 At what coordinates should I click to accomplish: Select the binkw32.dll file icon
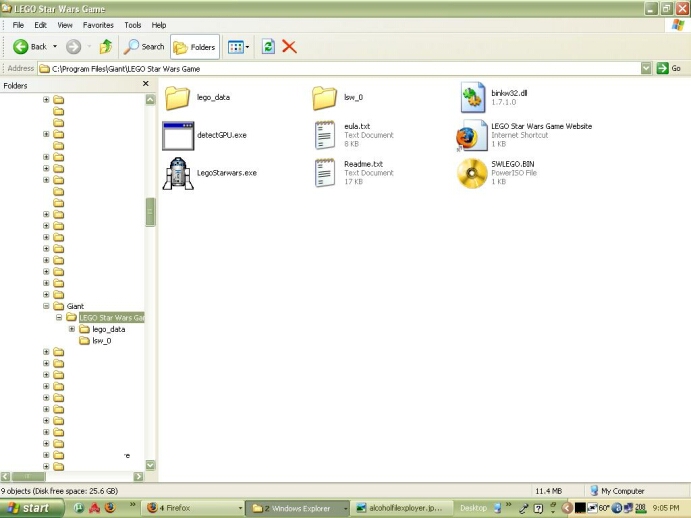tap(472, 97)
